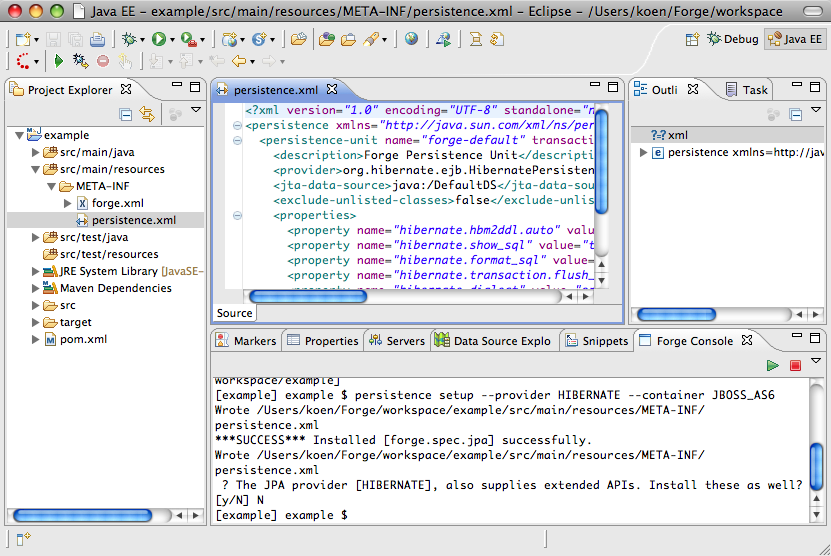Click Collapse All in Project Explorer

[x=126, y=114]
